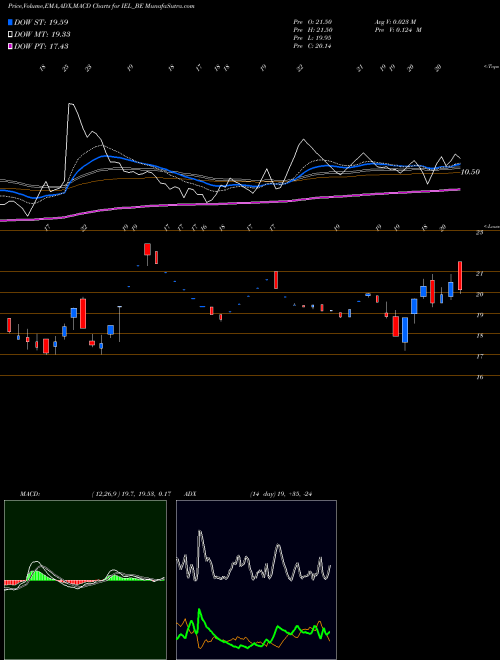
Task: Click the 'ADX' panel heading
Action: (x=191, y=494)
